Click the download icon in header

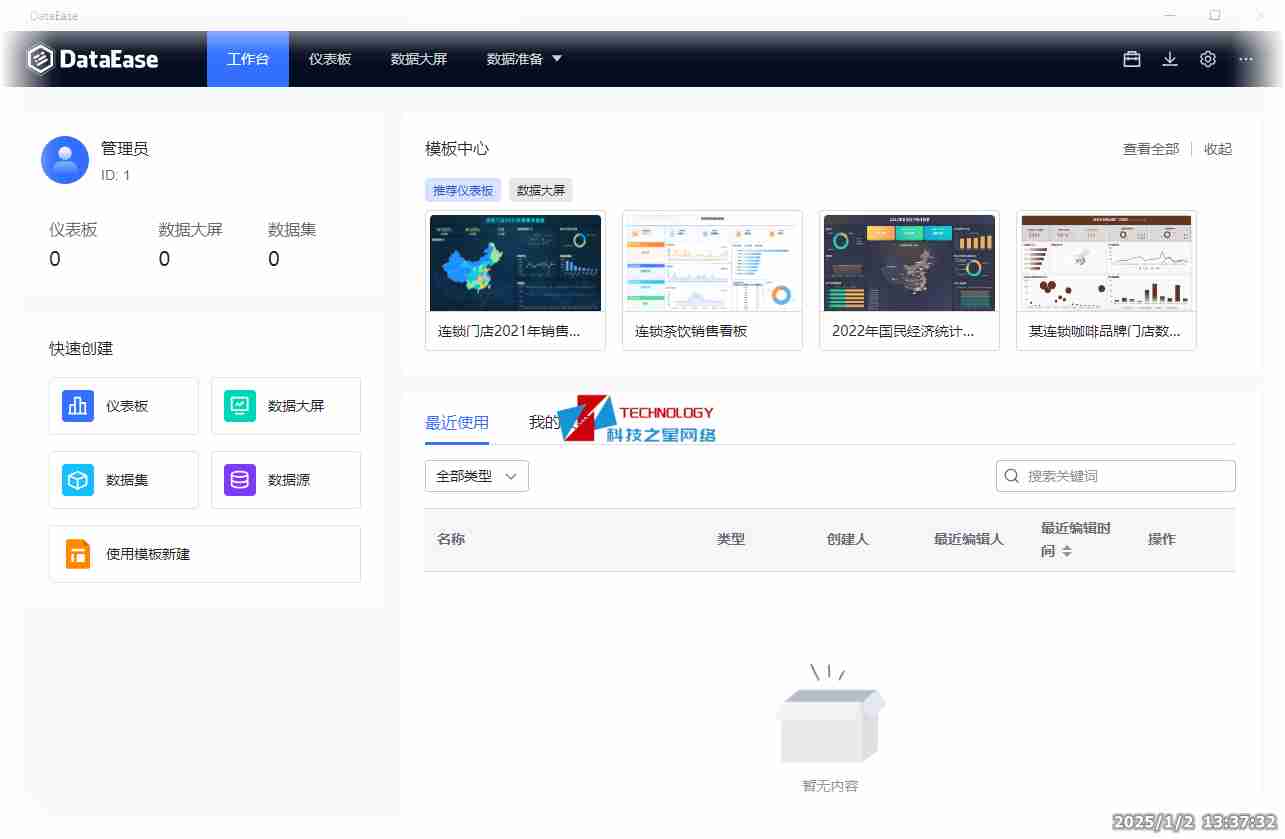pyautogui.click(x=1170, y=59)
